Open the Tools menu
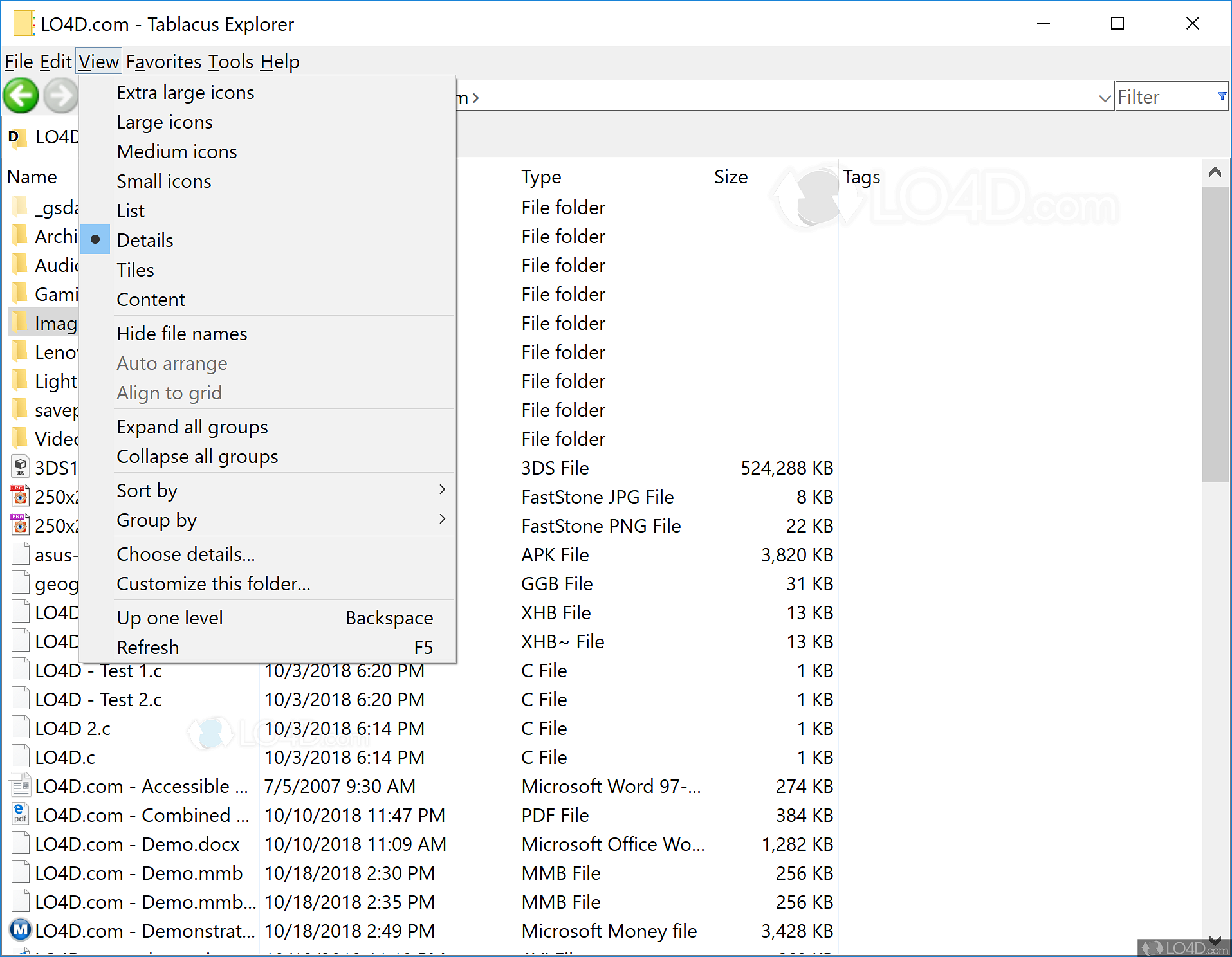1232x957 pixels. point(230,61)
